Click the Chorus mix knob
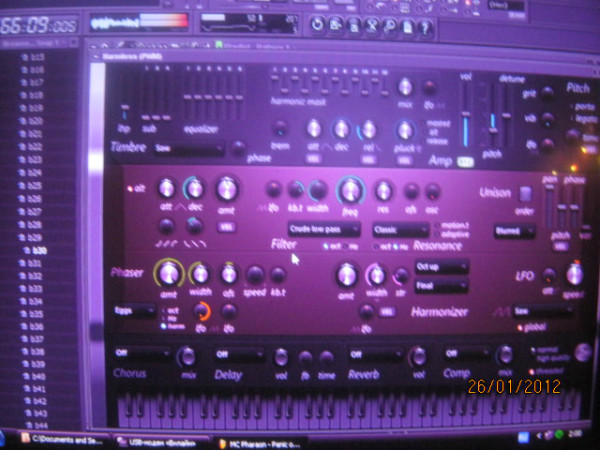The height and width of the screenshot is (450, 600). click(186, 356)
